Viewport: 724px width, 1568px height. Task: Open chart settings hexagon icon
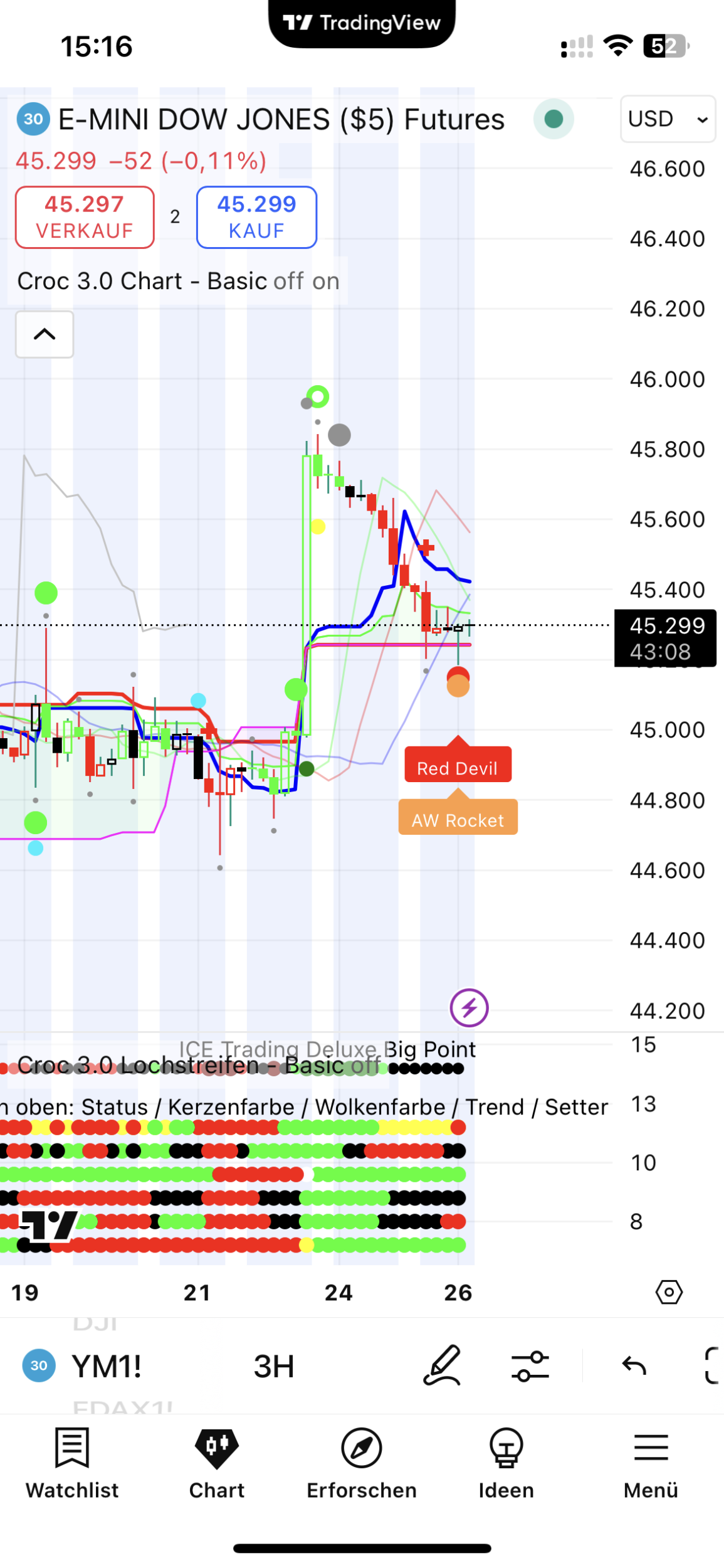coord(669,1292)
